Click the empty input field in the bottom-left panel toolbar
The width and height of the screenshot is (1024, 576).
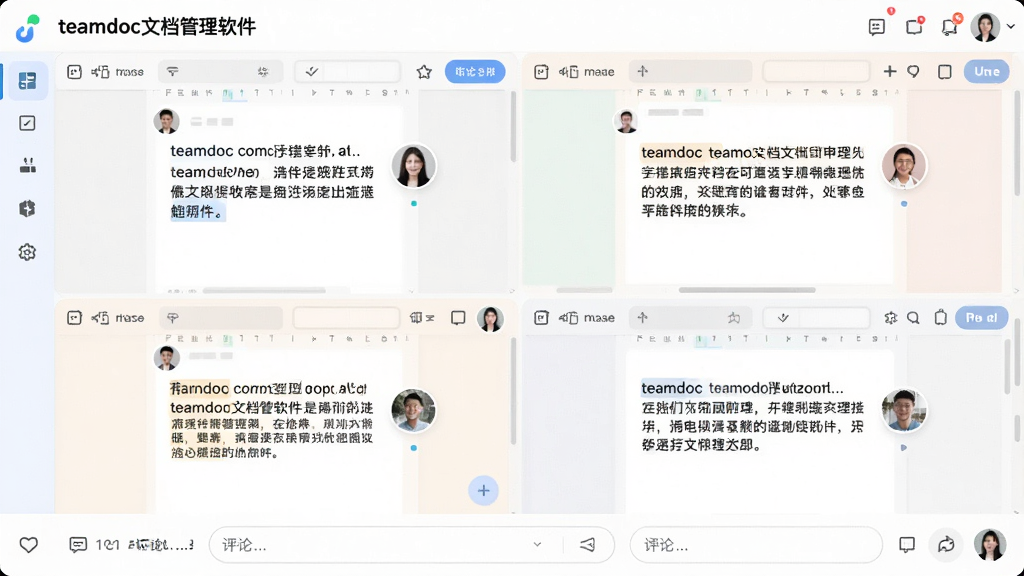tap(346, 318)
